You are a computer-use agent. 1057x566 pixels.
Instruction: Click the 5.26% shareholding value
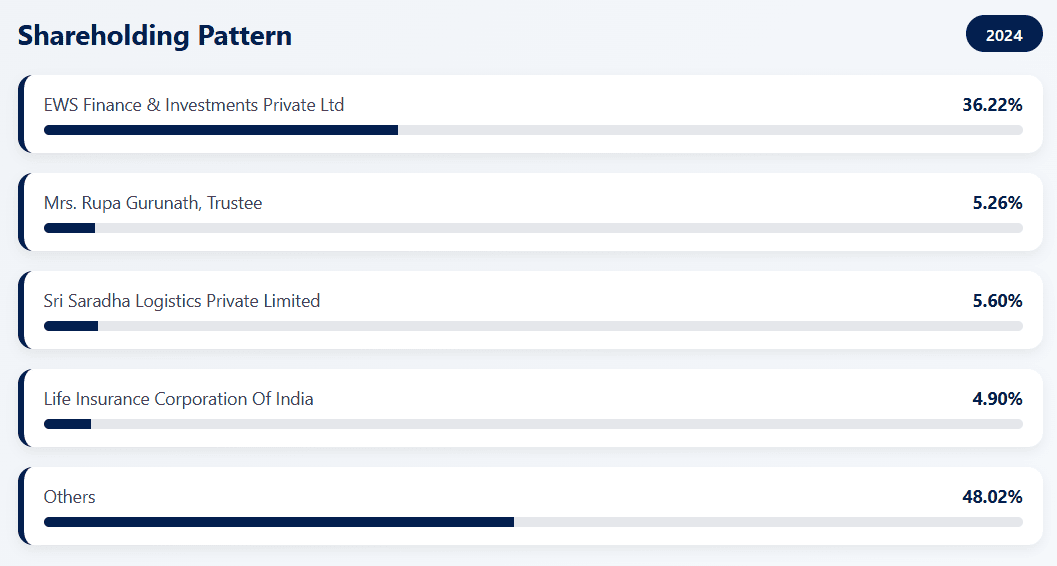(997, 203)
